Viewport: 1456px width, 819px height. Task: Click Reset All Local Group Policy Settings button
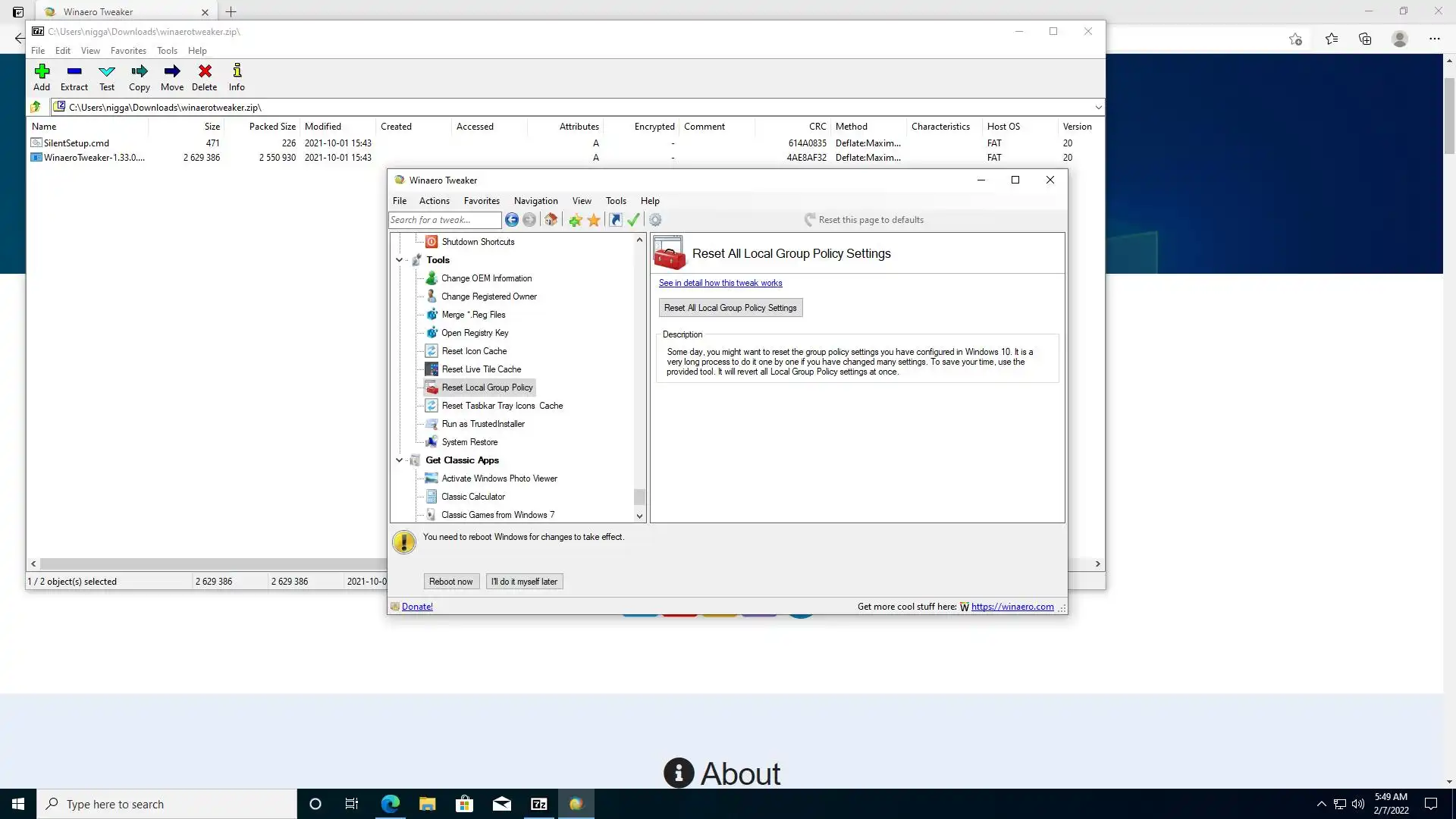730,308
